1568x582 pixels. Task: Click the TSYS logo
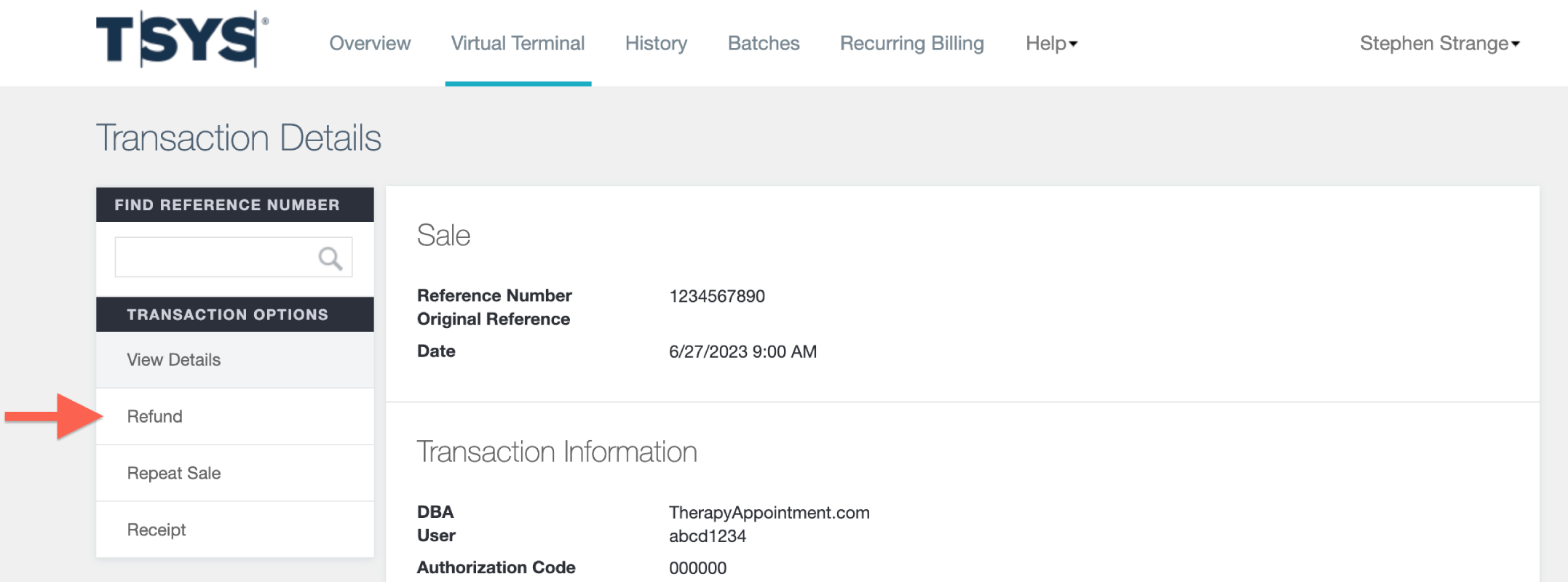[182, 40]
